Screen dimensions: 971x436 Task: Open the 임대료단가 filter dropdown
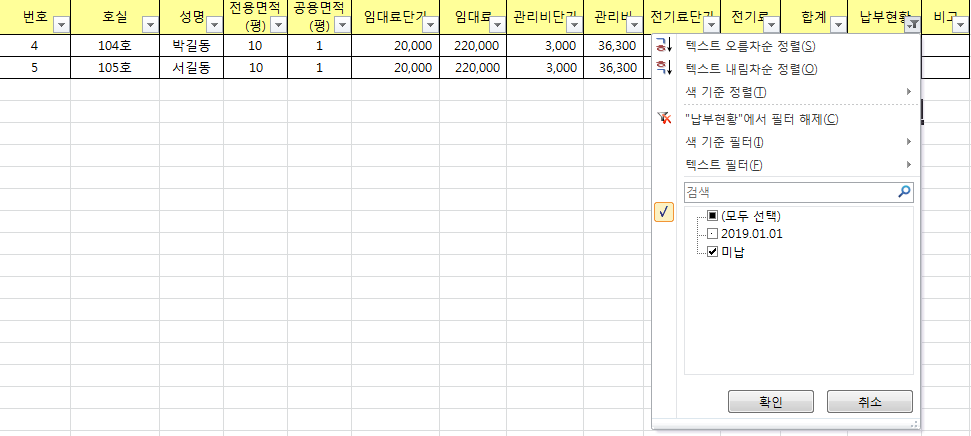pos(431,25)
